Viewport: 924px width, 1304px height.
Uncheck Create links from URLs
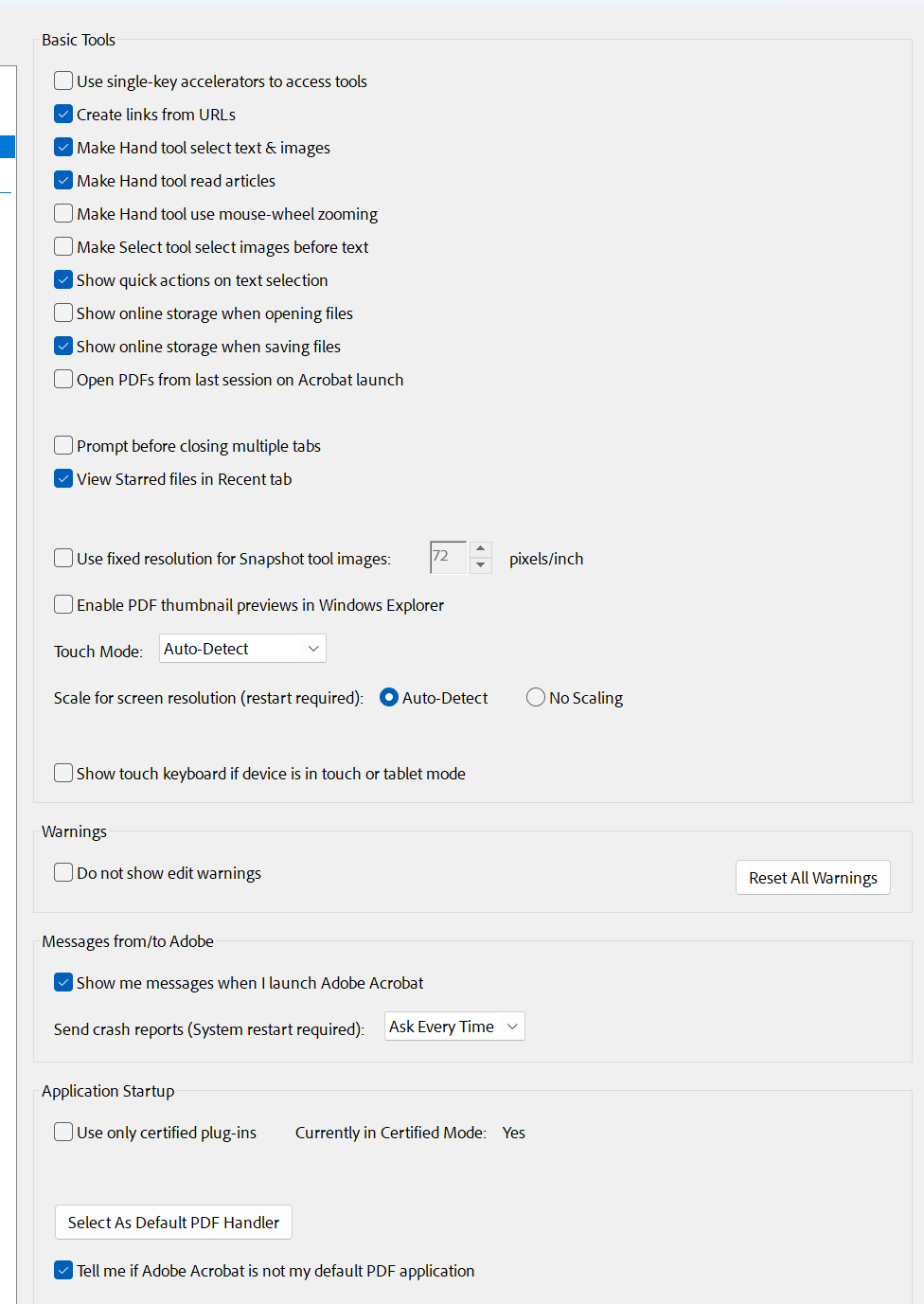pyautogui.click(x=63, y=114)
